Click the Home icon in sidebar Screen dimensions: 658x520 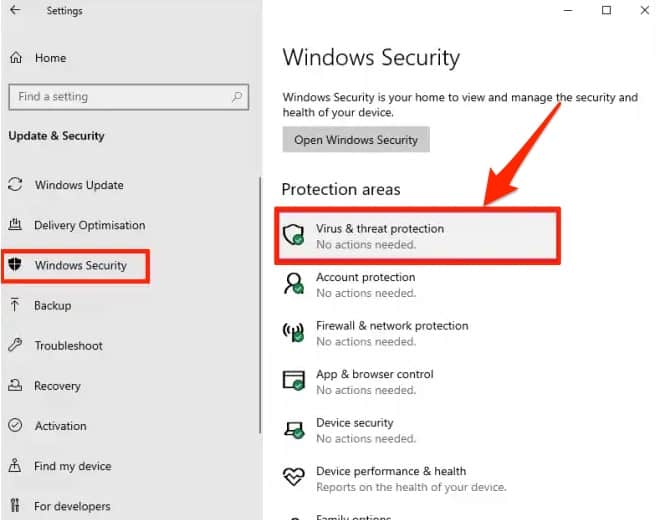(x=15, y=58)
